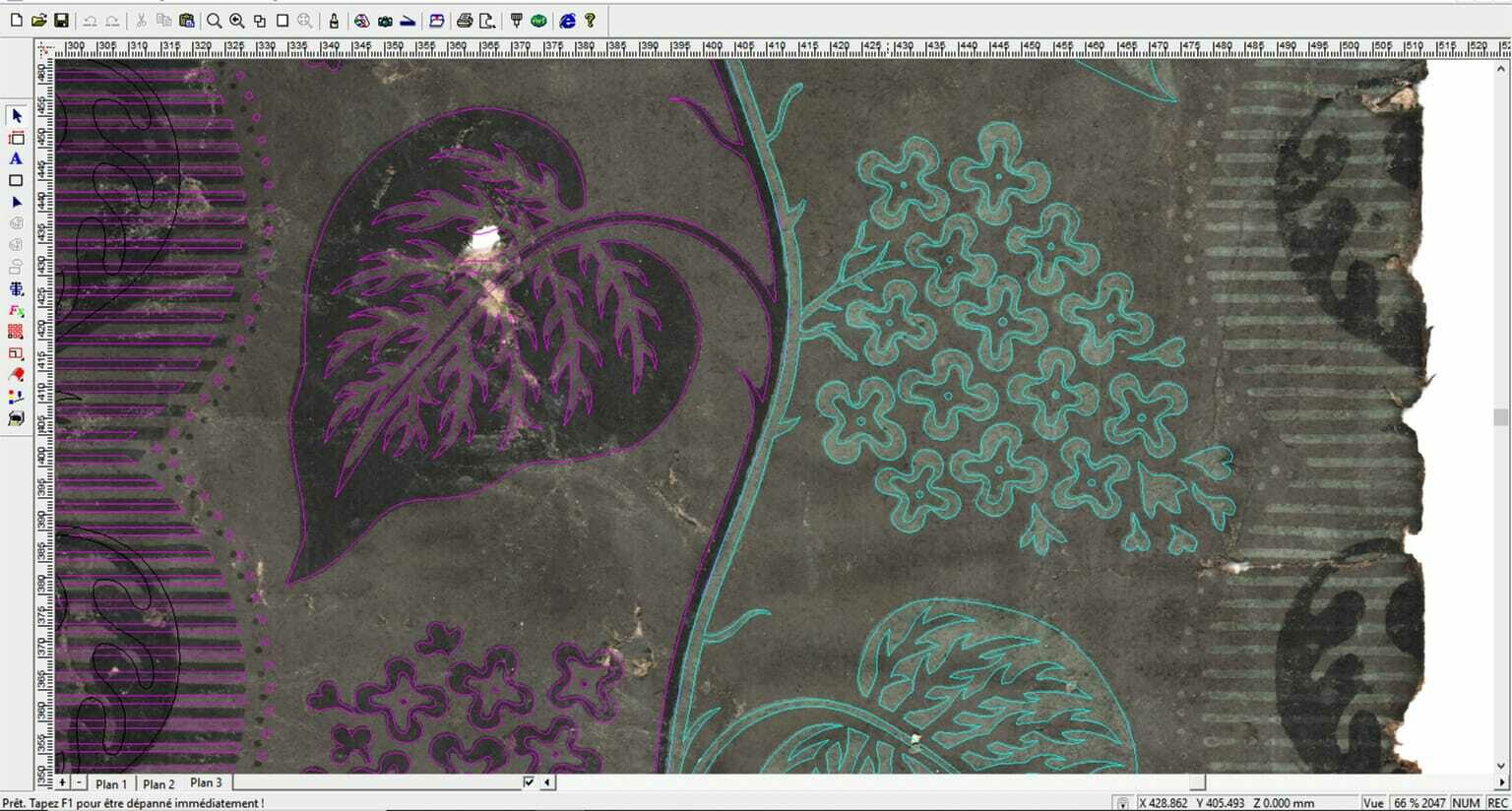Click the blue and pink window icon
1512x811 pixels.
436,21
